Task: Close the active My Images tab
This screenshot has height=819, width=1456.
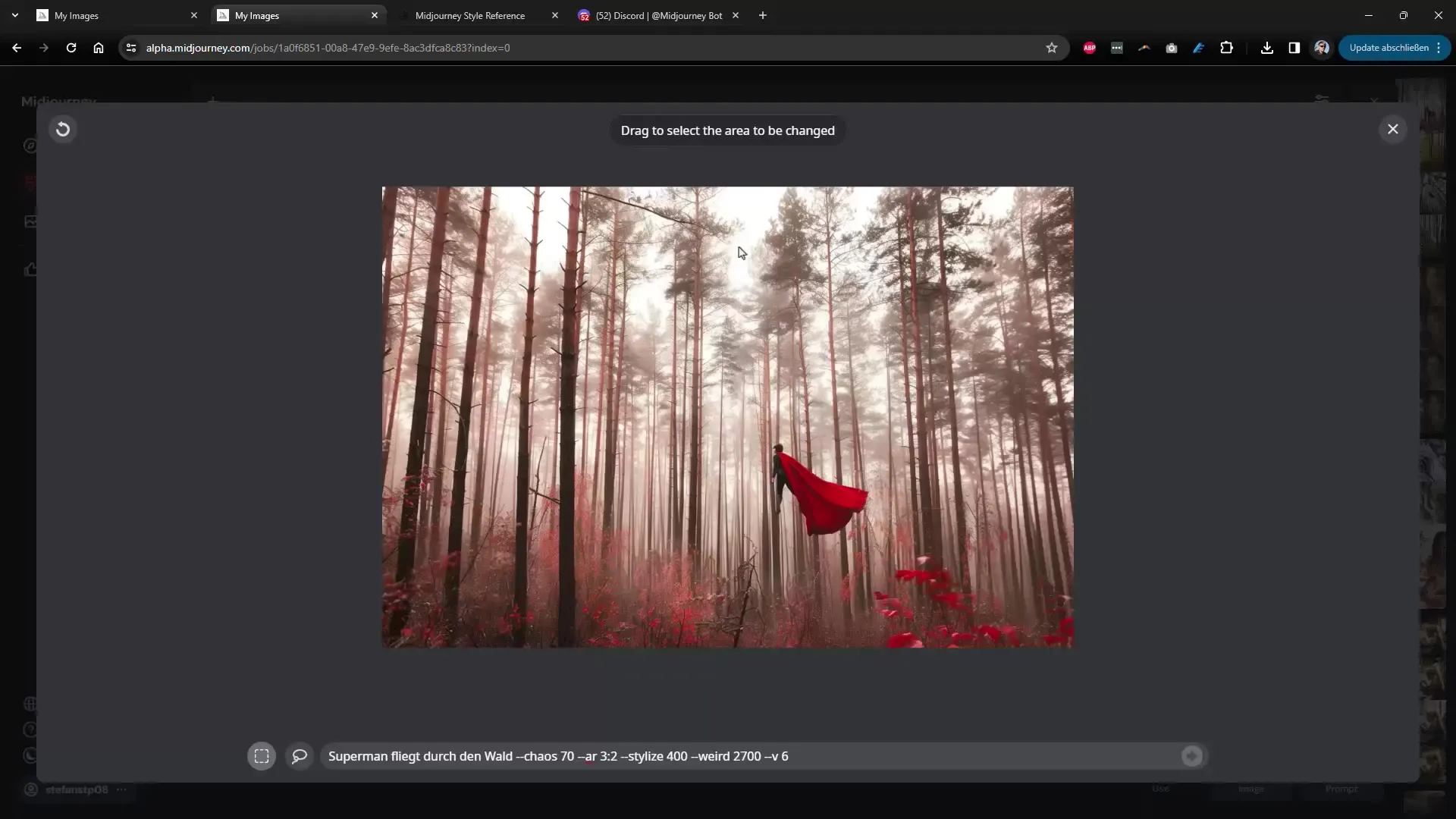Action: coord(375,15)
